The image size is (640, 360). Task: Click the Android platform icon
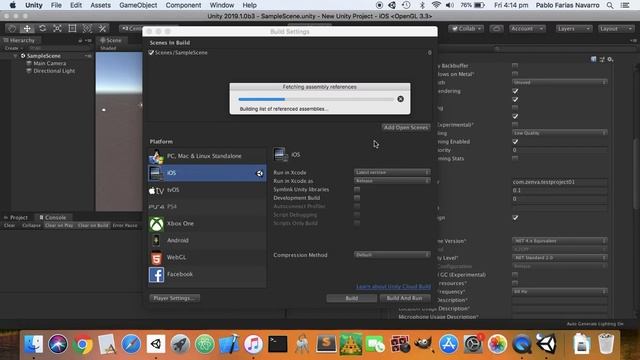(156, 240)
